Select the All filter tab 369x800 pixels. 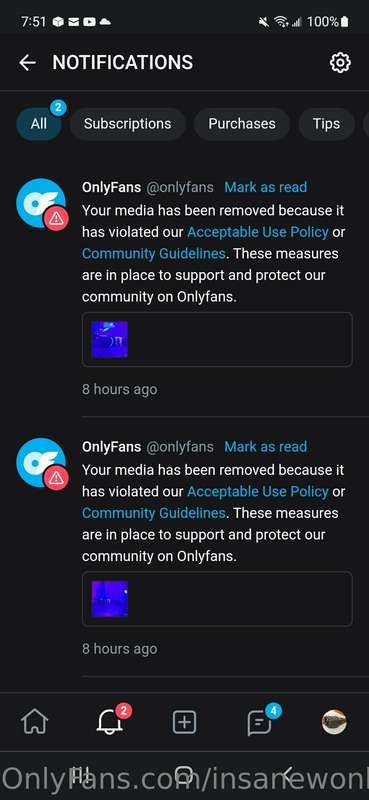pyautogui.click(x=39, y=123)
